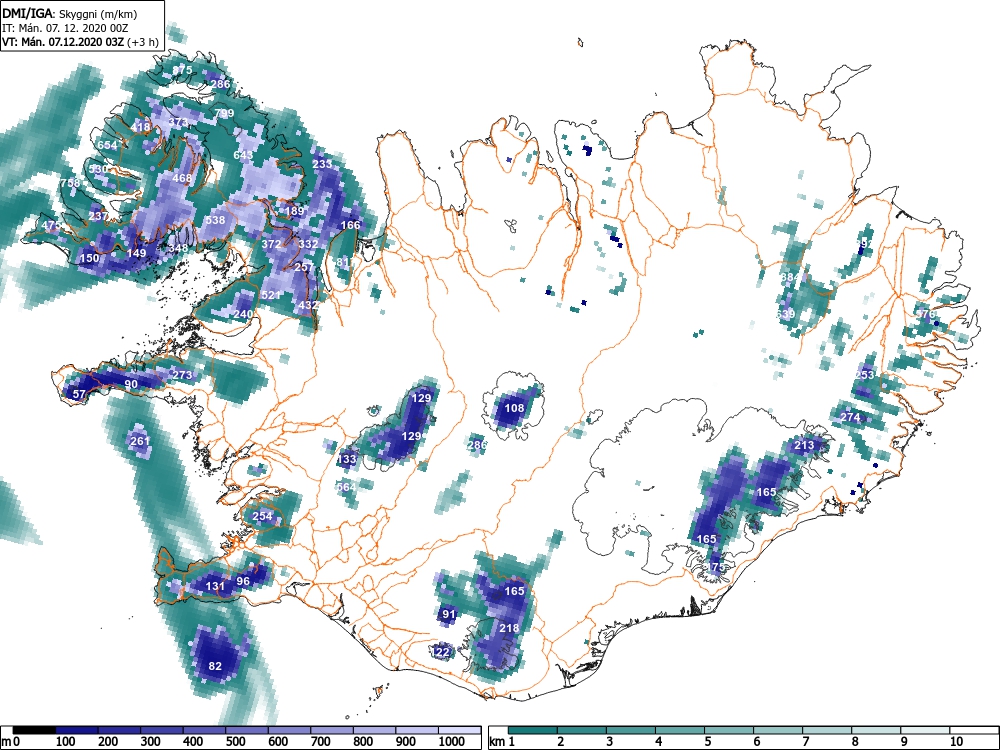The width and height of the screenshot is (1000, 750).
Task: Click the palest lavender swatch above '1000'
Action: 459,730
